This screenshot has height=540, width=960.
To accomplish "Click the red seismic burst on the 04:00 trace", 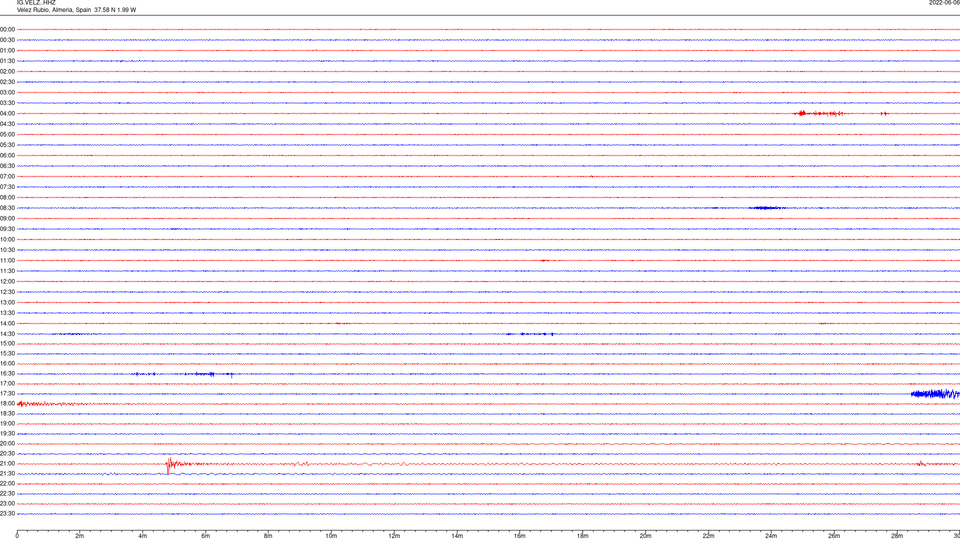I will pyautogui.click(x=819, y=113).
